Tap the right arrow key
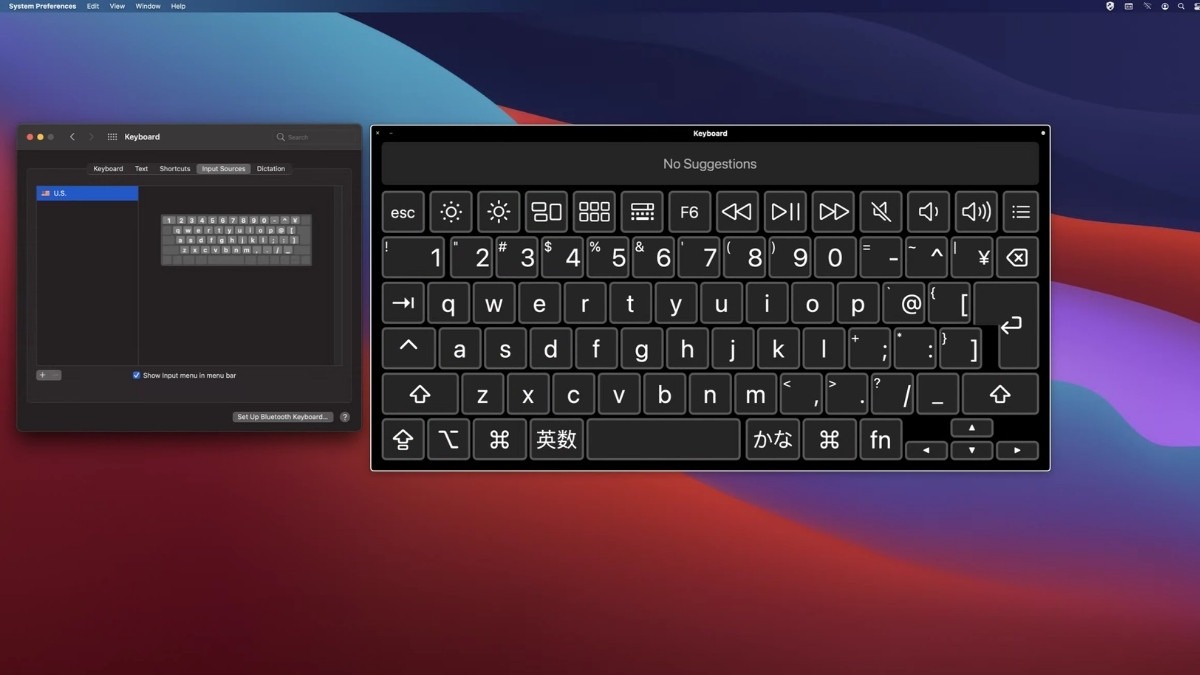The width and height of the screenshot is (1200, 675). pyautogui.click(x=1017, y=451)
